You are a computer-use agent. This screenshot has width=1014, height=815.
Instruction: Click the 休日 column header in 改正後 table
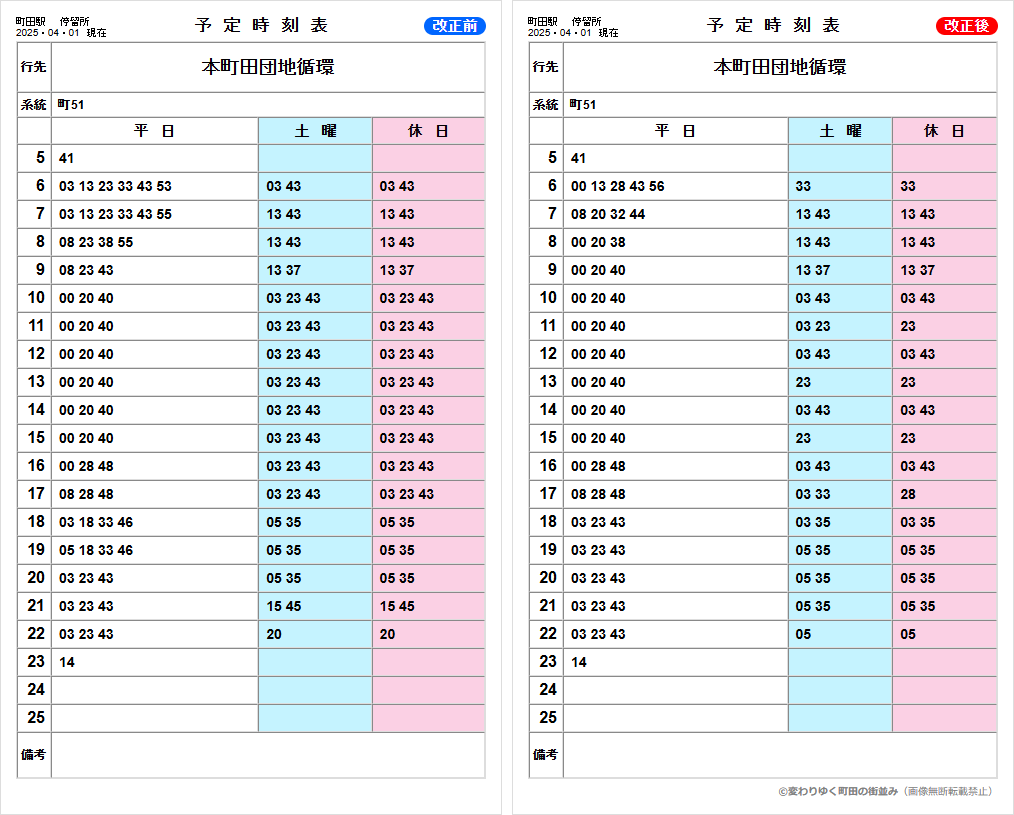click(x=944, y=131)
